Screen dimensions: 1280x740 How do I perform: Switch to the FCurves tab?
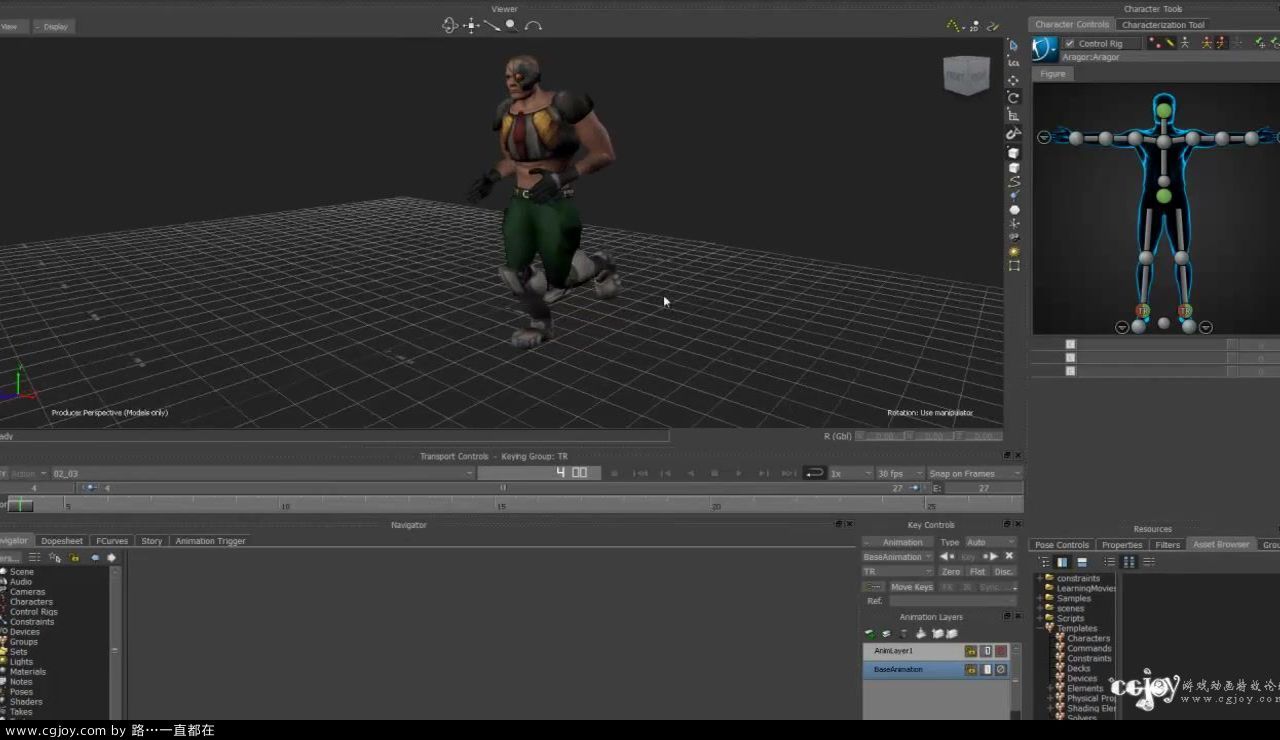[x=112, y=541]
